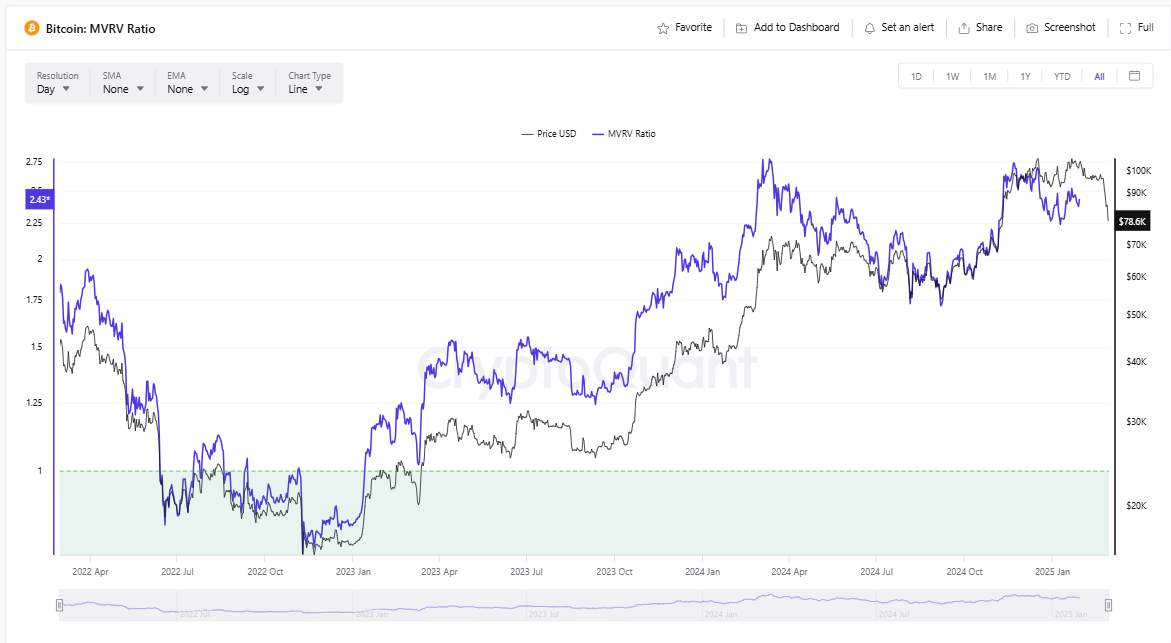
Task: Open Full screen view icon
Action: (1125, 28)
